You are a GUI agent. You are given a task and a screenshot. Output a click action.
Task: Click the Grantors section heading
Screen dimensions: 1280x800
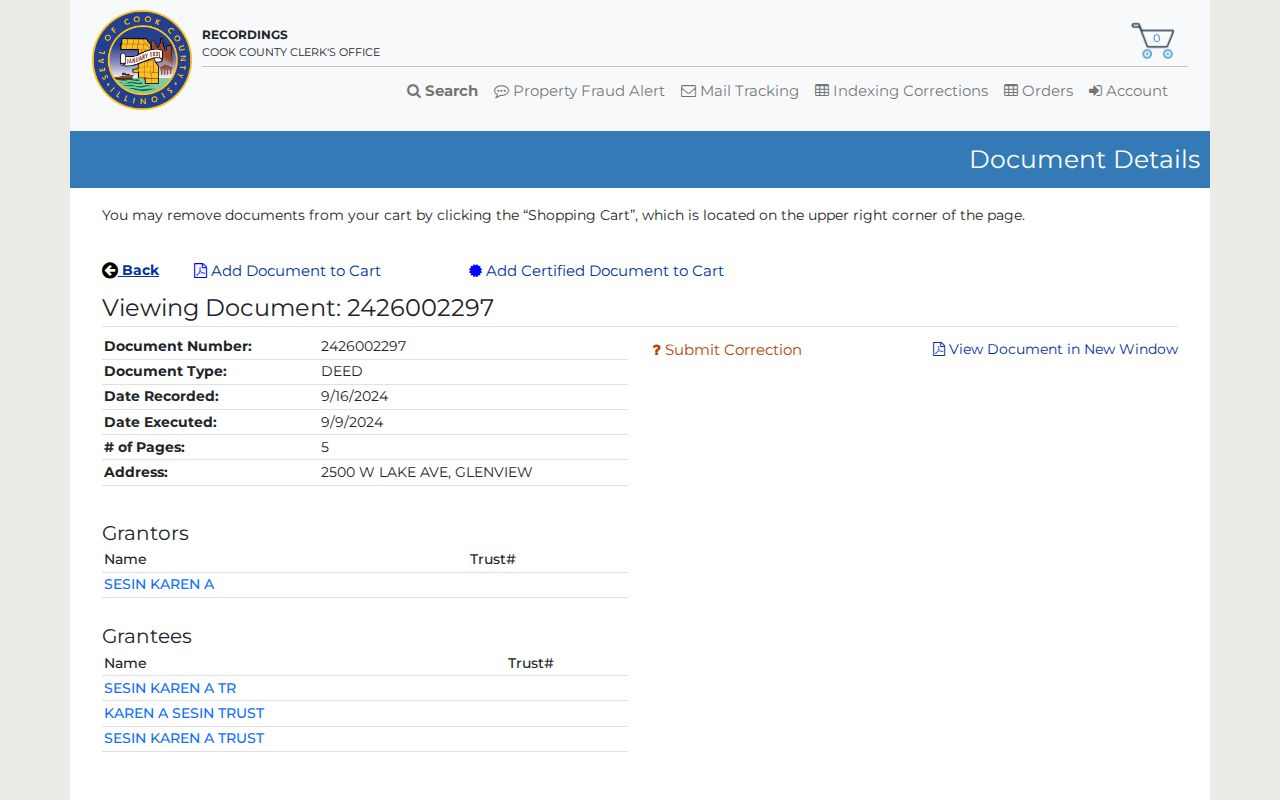(x=145, y=533)
